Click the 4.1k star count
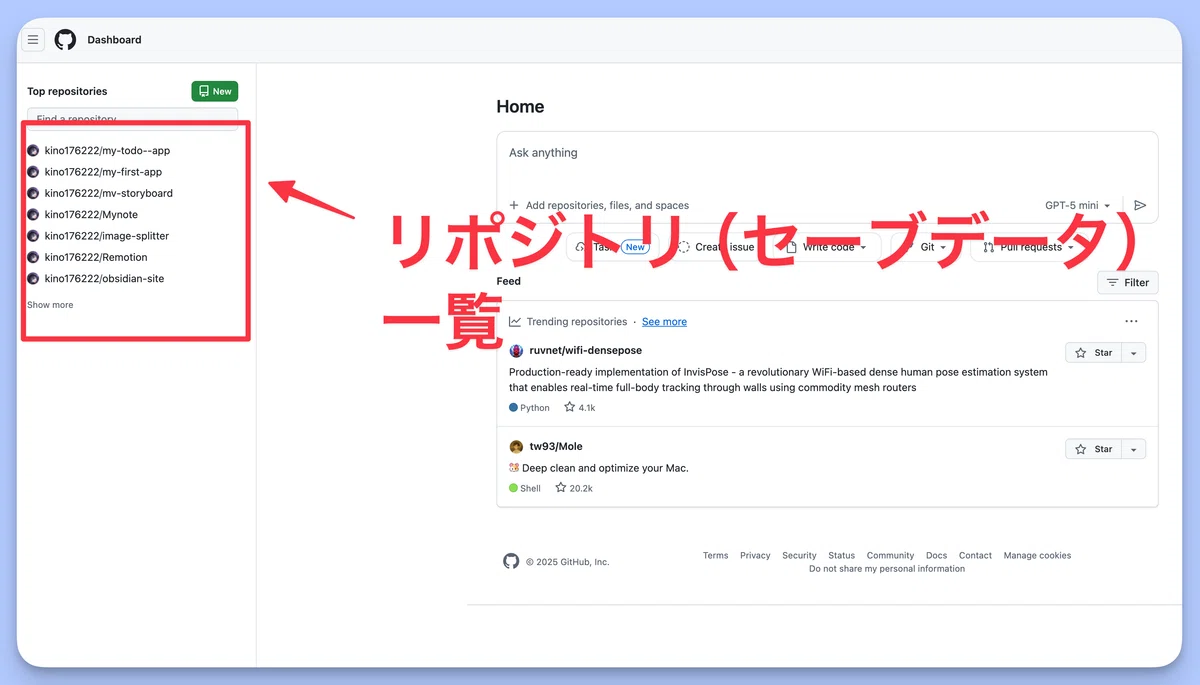This screenshot has height=685, width=1200. coord(580,408)
